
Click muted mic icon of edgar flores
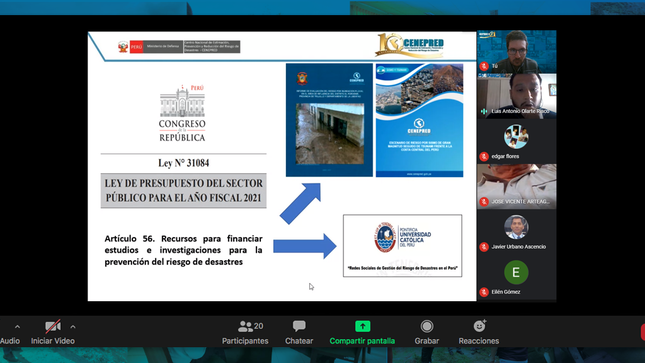pos(484,156)
